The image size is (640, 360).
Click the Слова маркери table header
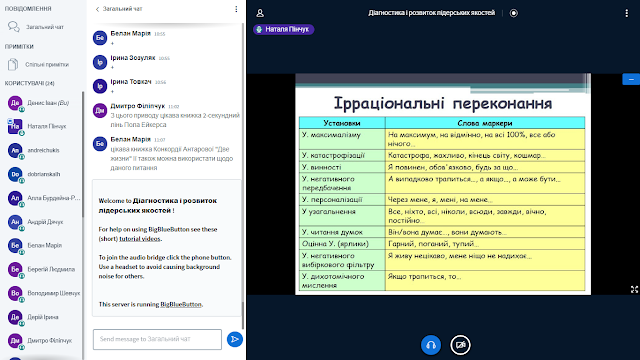point(485,123)
